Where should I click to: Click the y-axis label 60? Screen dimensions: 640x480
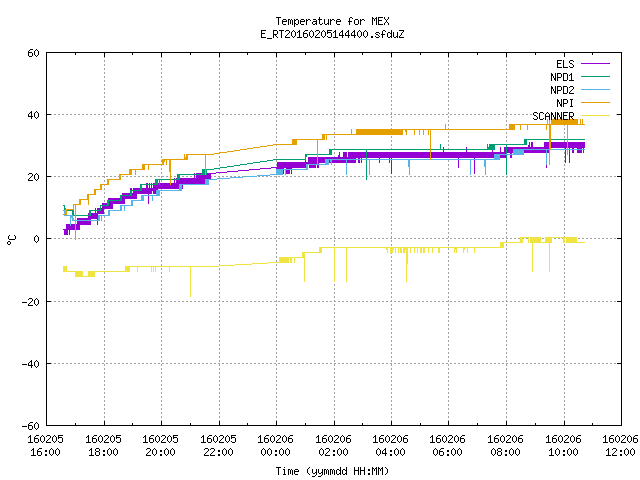[x=33, y=53]
